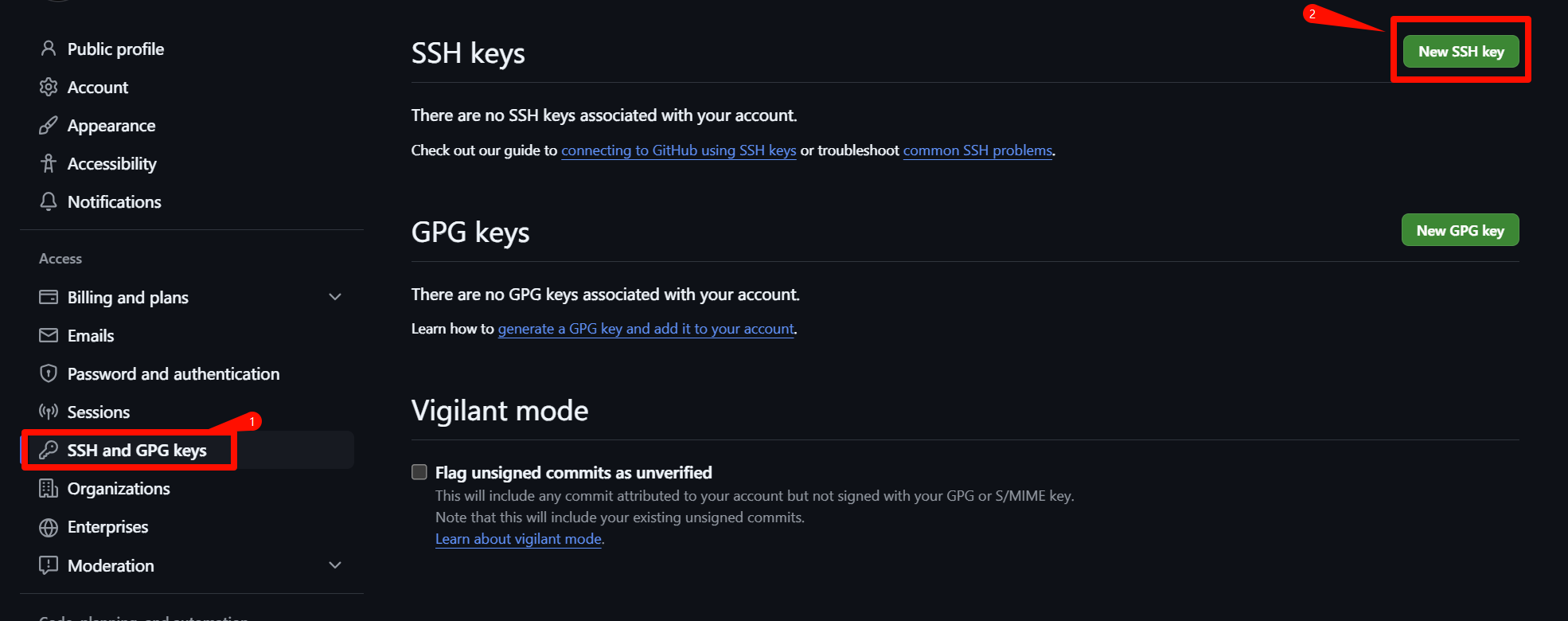Viewport: 1568px width, 621px height.
Task: Open Learn about vigilant mode link
Action: point(518,539)
